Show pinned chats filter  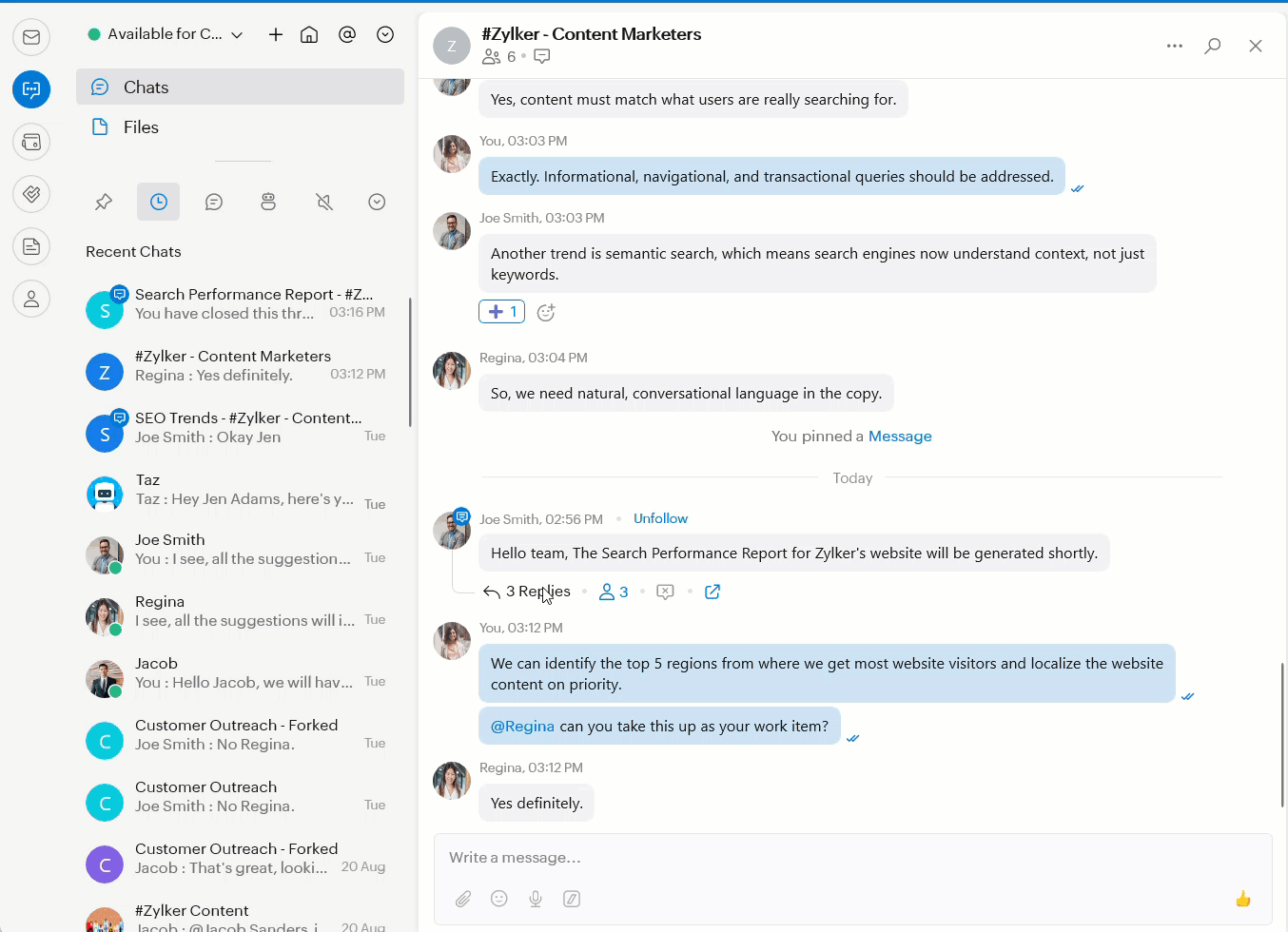point(104,202)
